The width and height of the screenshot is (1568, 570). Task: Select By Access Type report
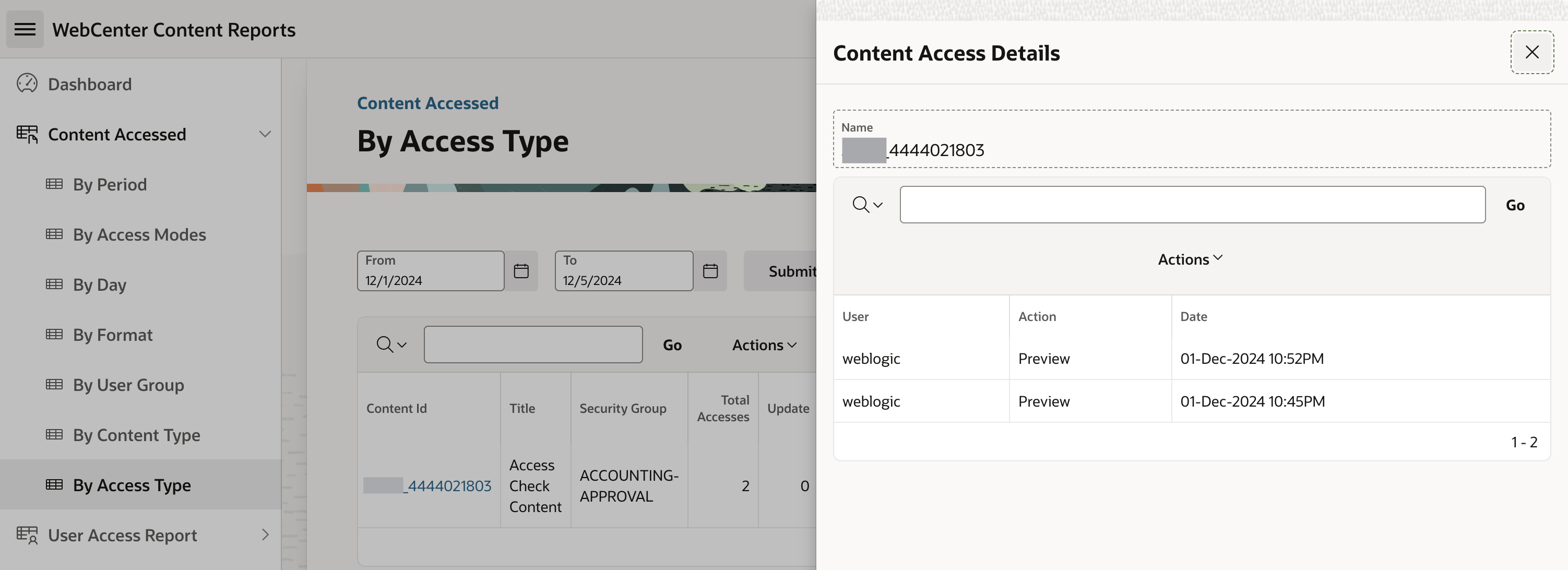(x=132, y=485)
